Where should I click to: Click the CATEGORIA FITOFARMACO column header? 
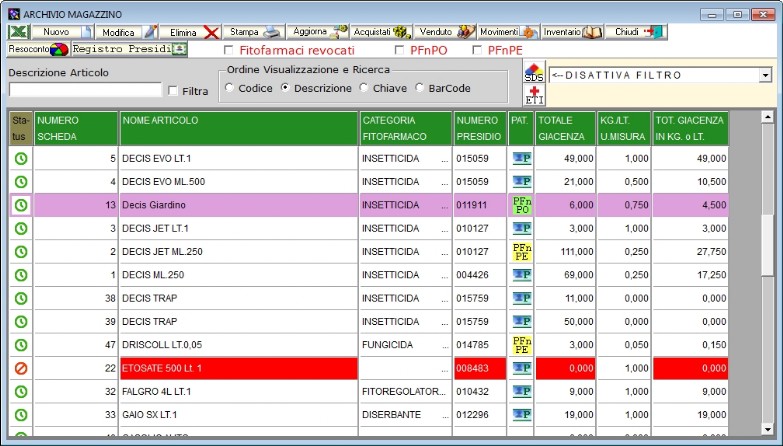[405, 128]
